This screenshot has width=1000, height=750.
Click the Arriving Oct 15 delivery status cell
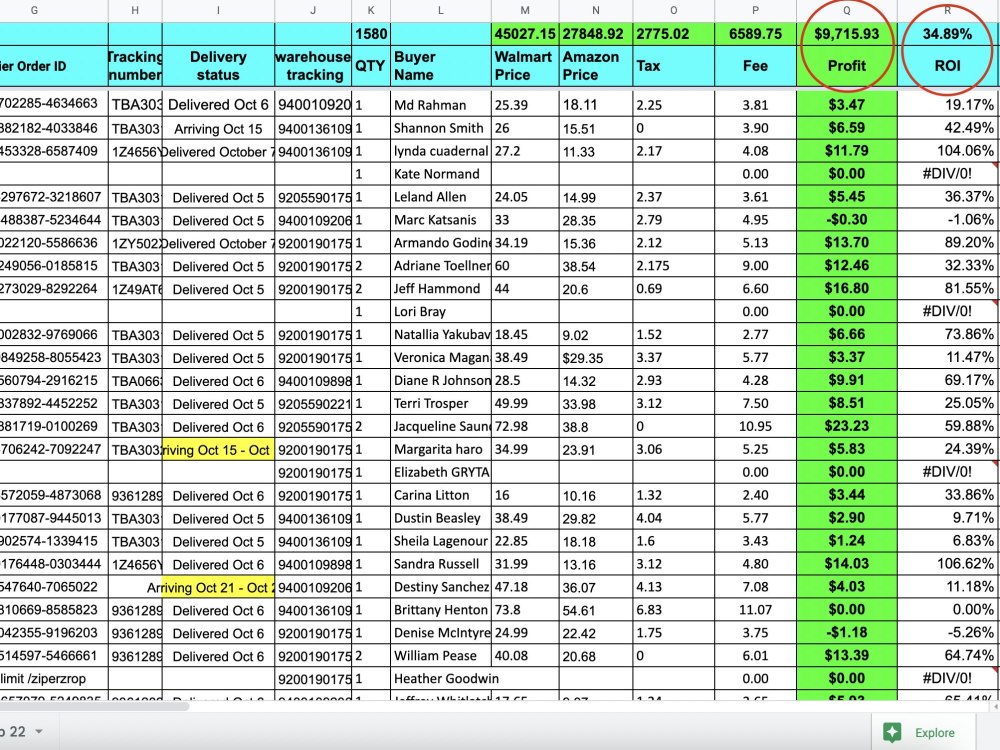[x=218, y=129]
